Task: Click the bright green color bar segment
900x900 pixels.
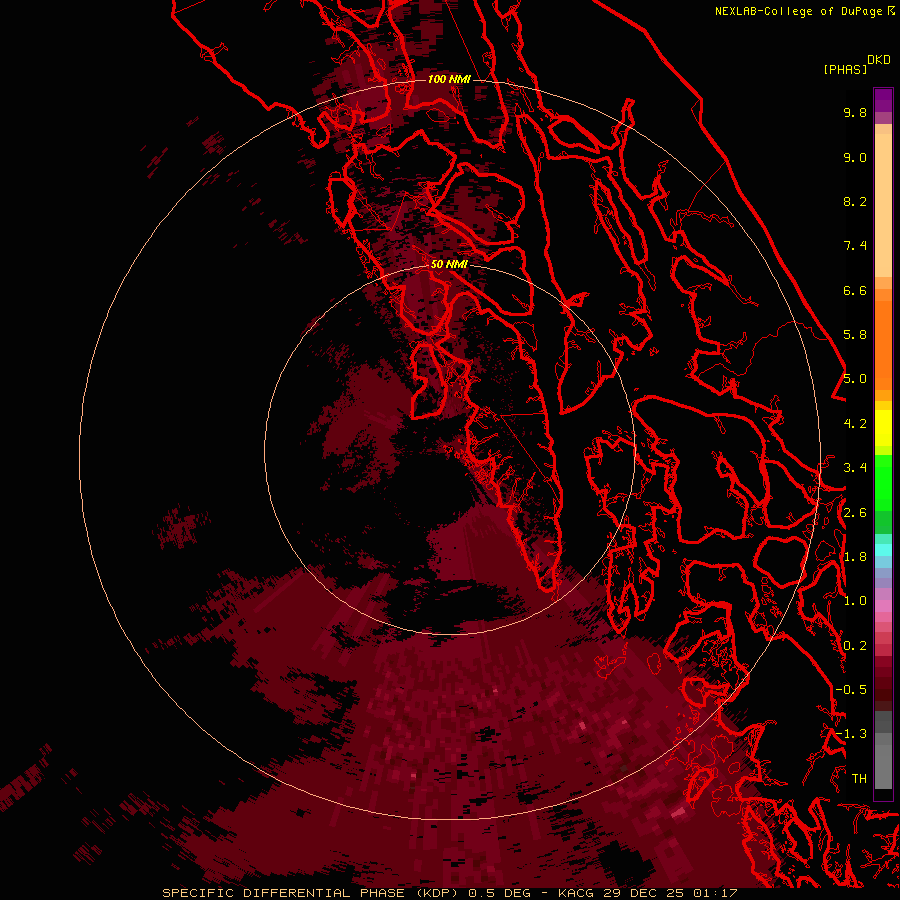Action: 883,483
